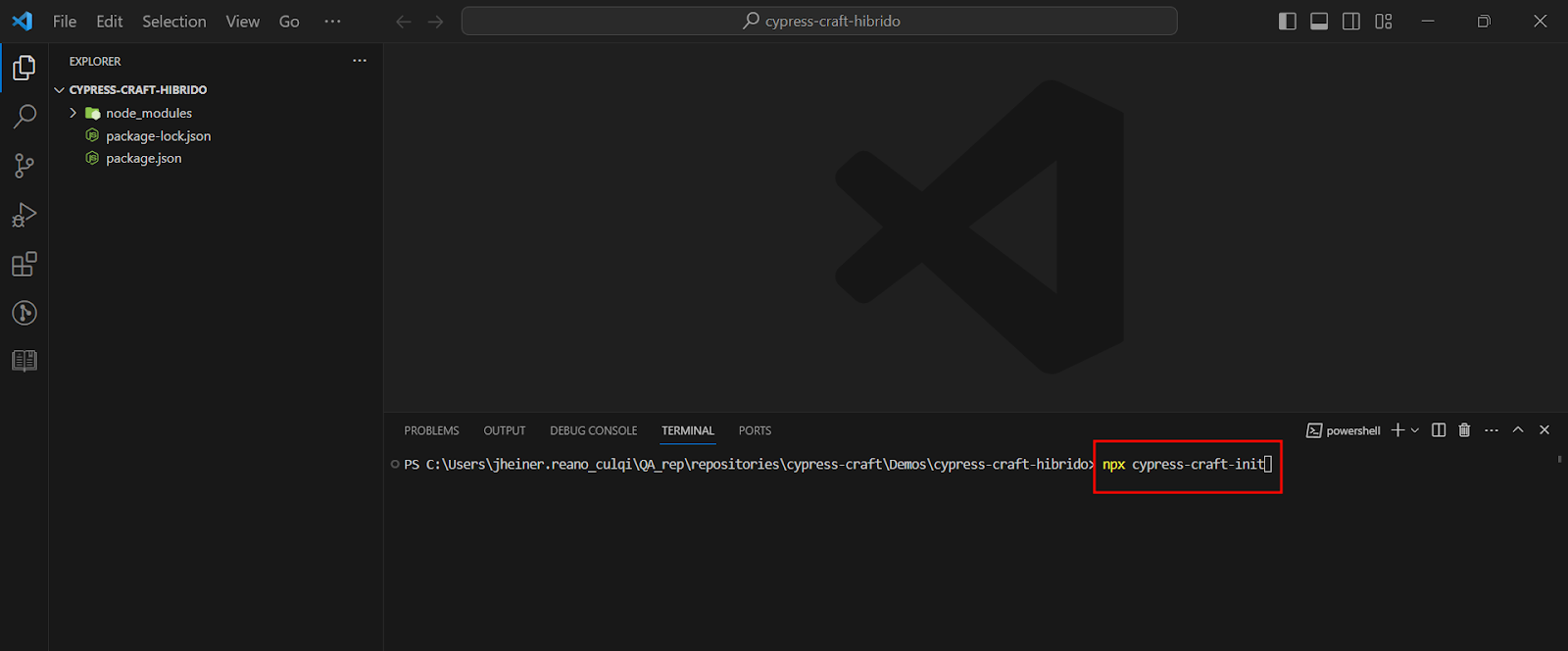Restore down the VS Code window
Viewport: 1568px width, 651px height.
tap(1484, 21)
